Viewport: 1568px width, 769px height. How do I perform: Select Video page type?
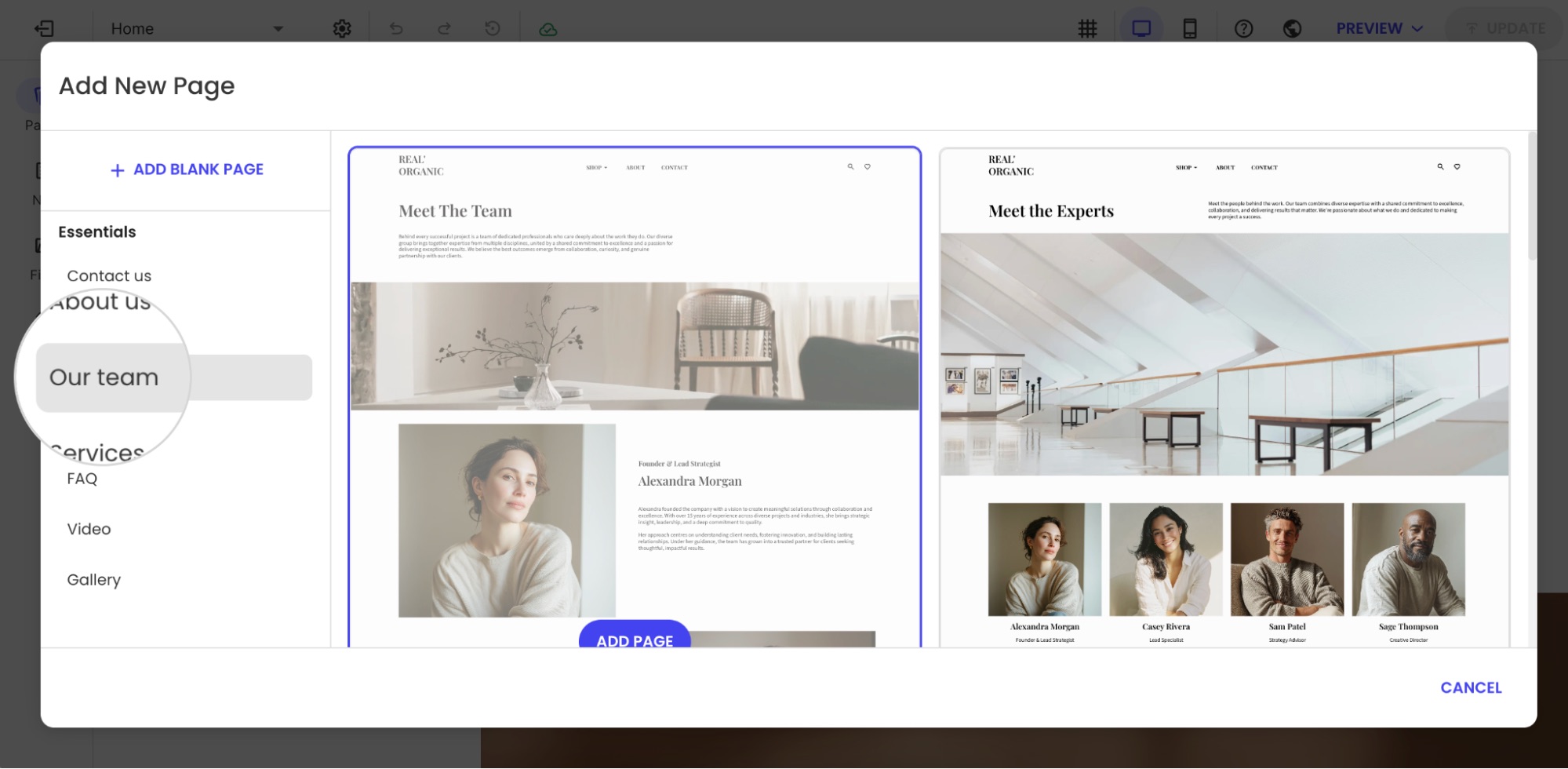pyautogui.click(x=89, y=529)
